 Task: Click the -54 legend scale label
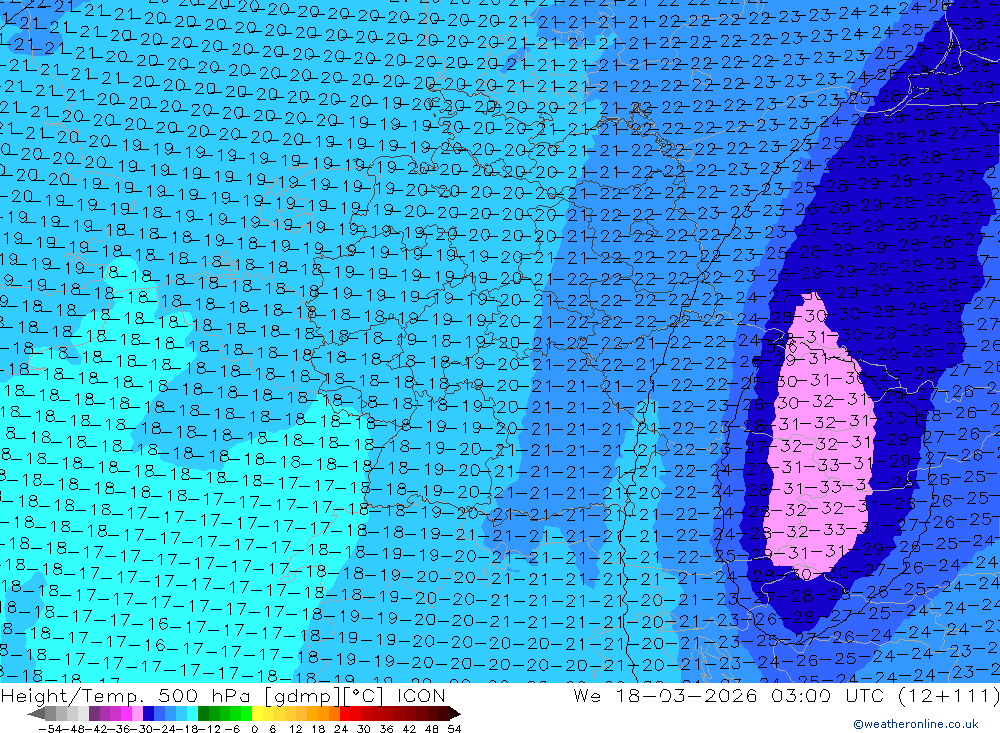point(50,729)
